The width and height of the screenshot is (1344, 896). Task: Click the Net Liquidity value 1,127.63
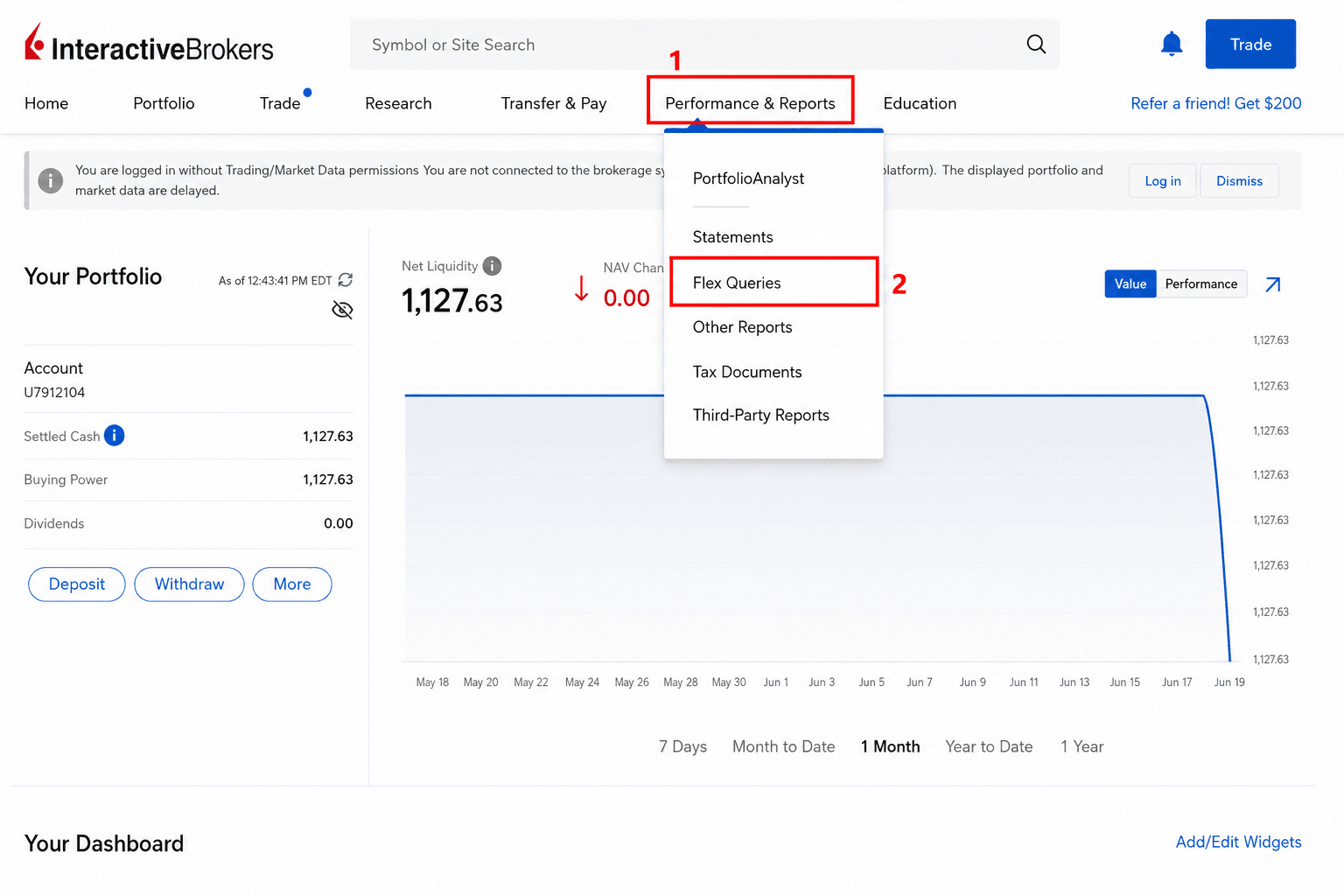click(x=451, y=301)
